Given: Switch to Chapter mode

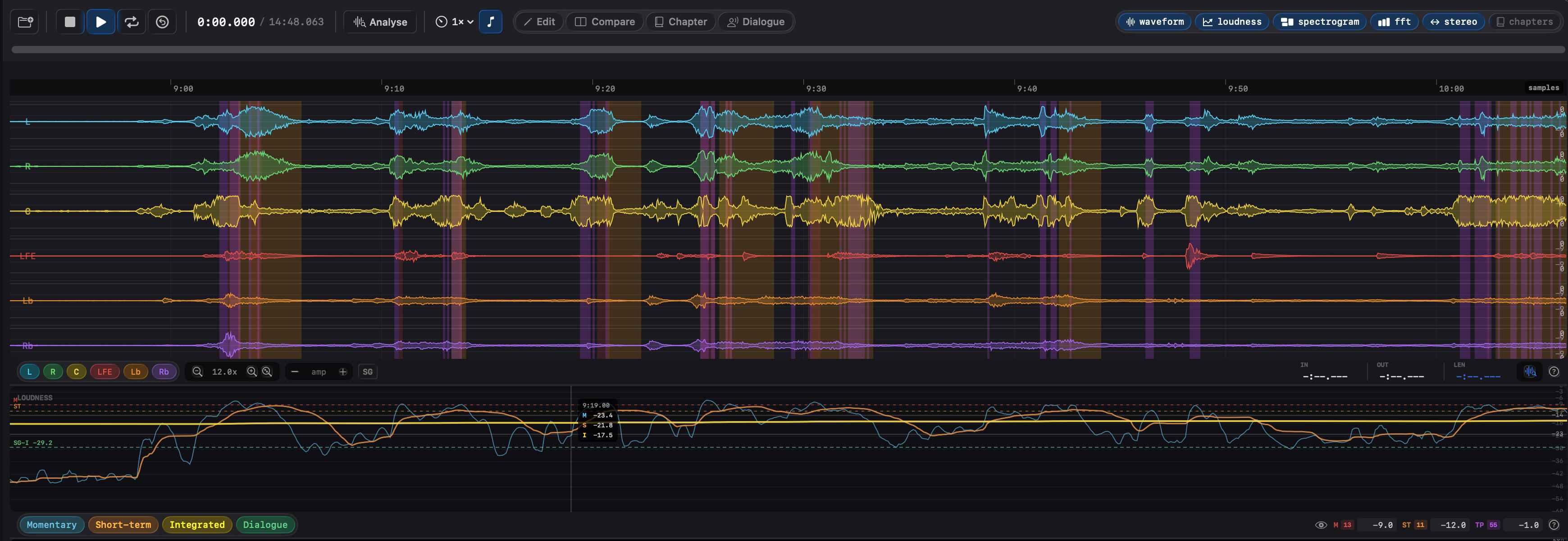Looking at the screenshot, I should 680,22.
